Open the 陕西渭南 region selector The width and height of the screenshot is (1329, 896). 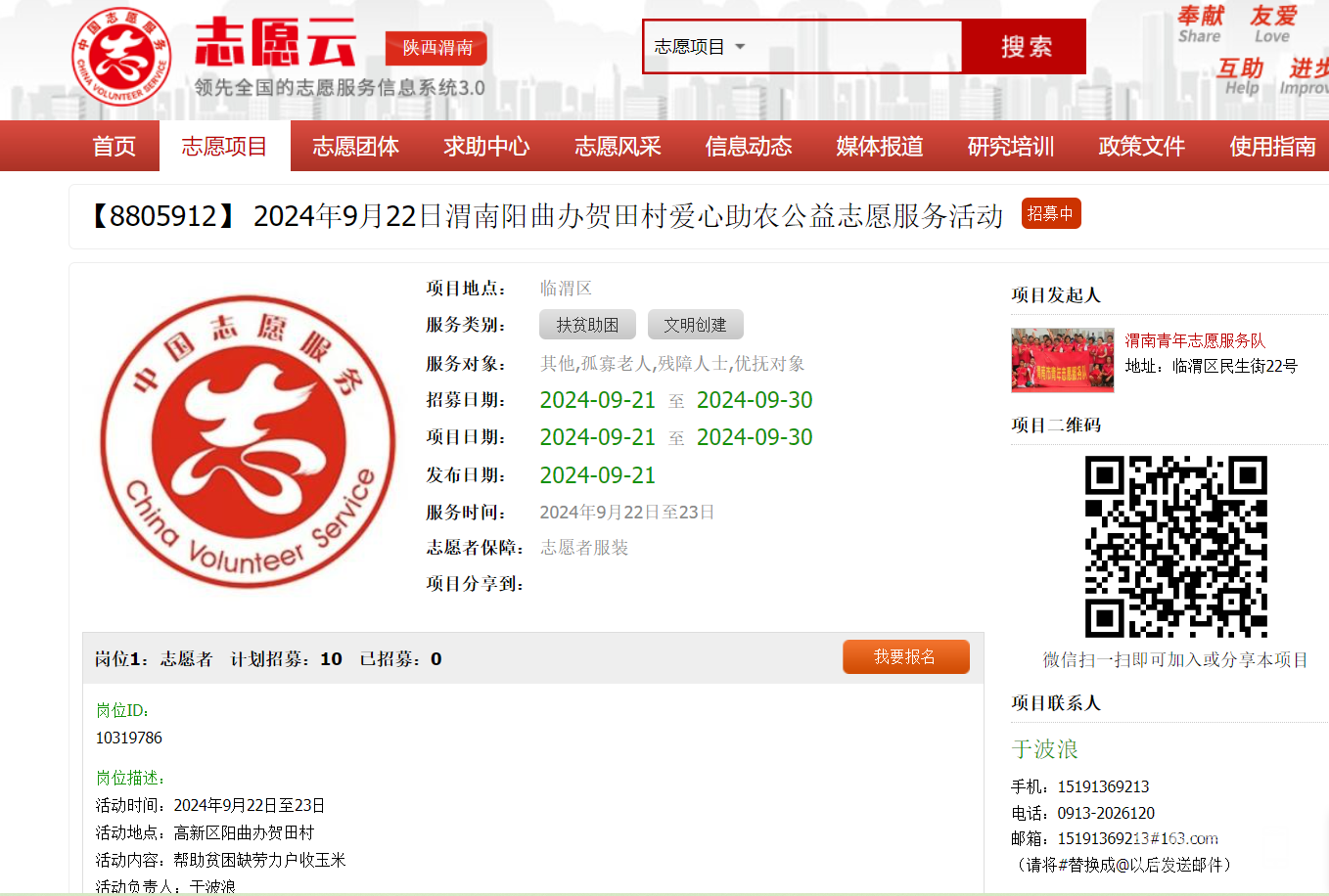coord(436,48)
